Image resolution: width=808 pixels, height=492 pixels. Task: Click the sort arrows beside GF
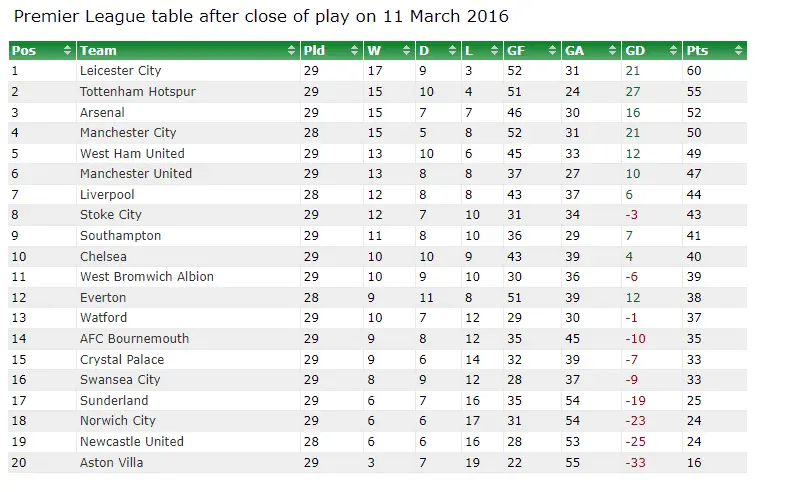click(x=552, y=51)
